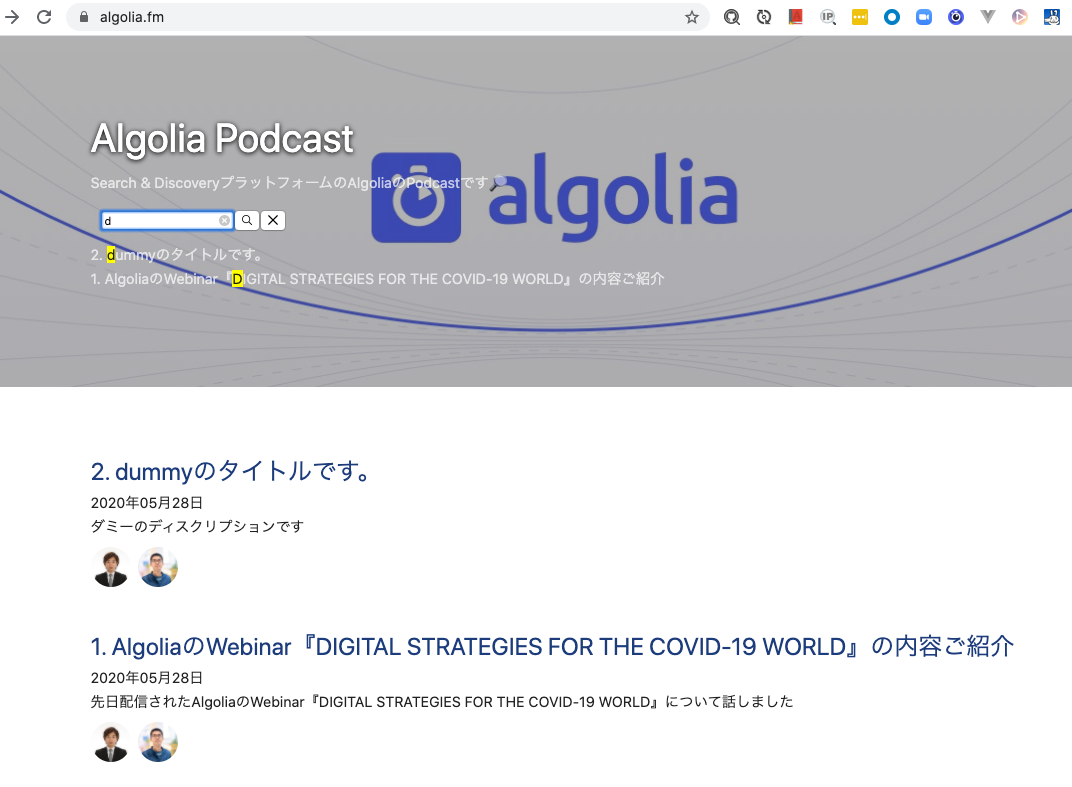Click the Algolia Podcast heading
Screen dimensions: 1072x787
[x=222, y=139]
